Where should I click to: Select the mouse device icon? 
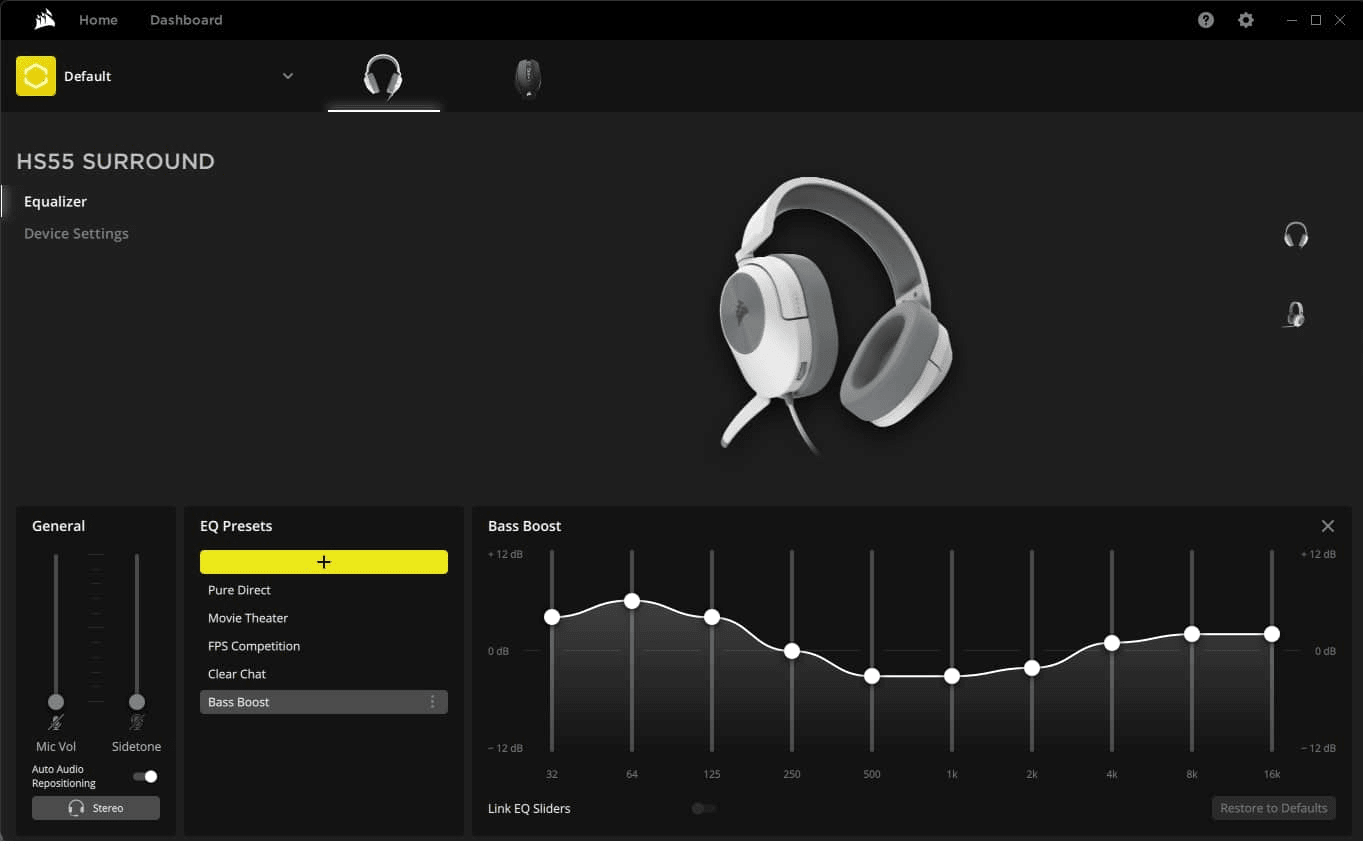click(x=528, y=78)
